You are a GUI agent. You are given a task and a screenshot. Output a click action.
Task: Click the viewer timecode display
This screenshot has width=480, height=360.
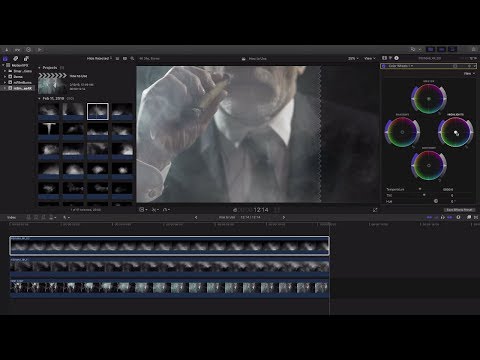(257, 210)
